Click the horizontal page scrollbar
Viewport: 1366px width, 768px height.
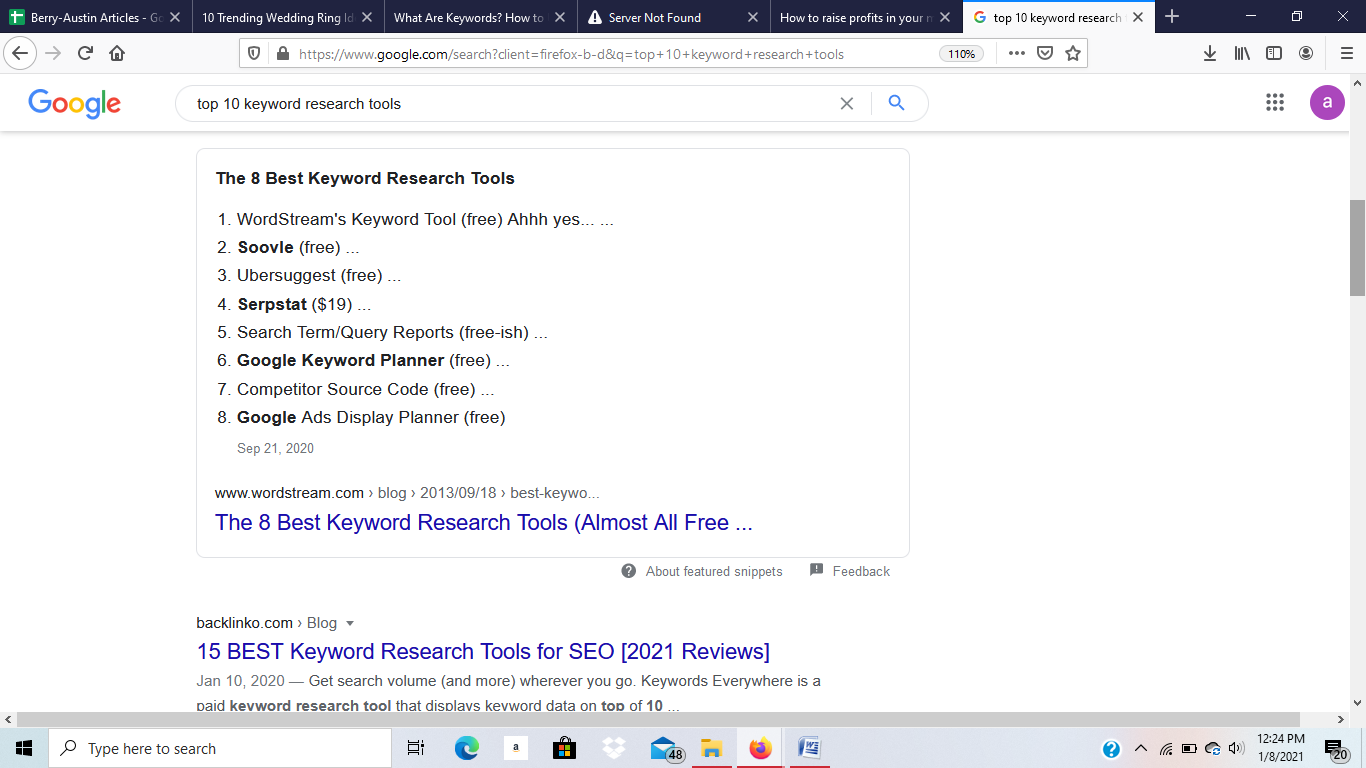(x=657, y=719)
